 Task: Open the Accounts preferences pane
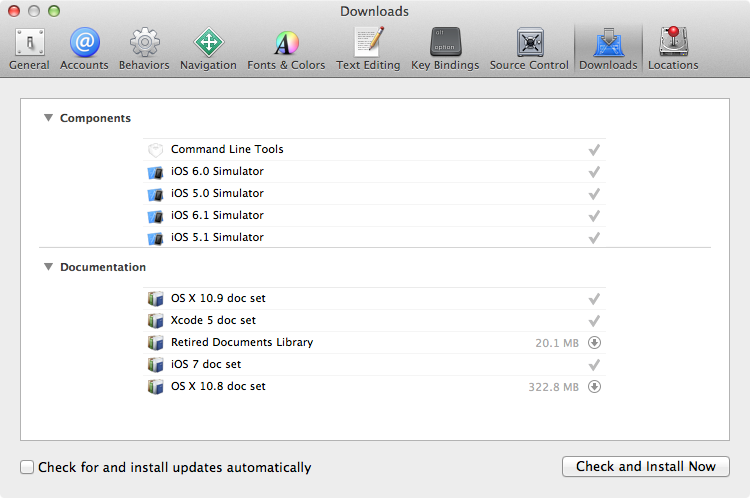(x=84, y=49)
